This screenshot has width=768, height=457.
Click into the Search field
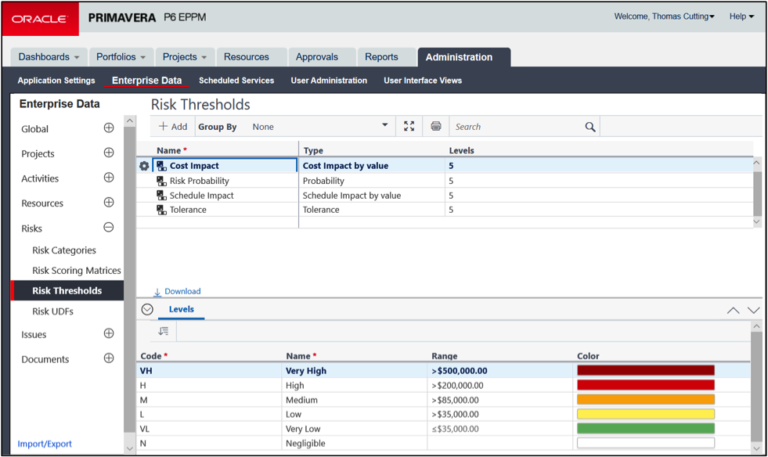pyautogui.click(x=515, y=127)
